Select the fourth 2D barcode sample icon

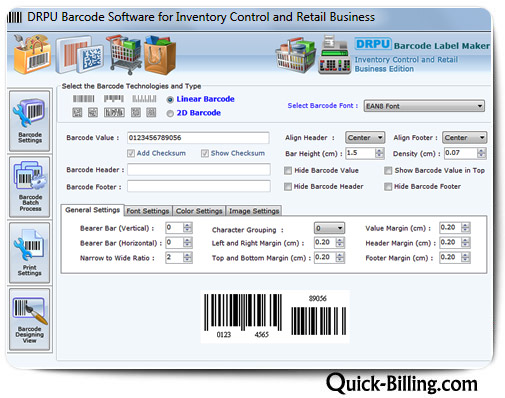pos(136,113)
